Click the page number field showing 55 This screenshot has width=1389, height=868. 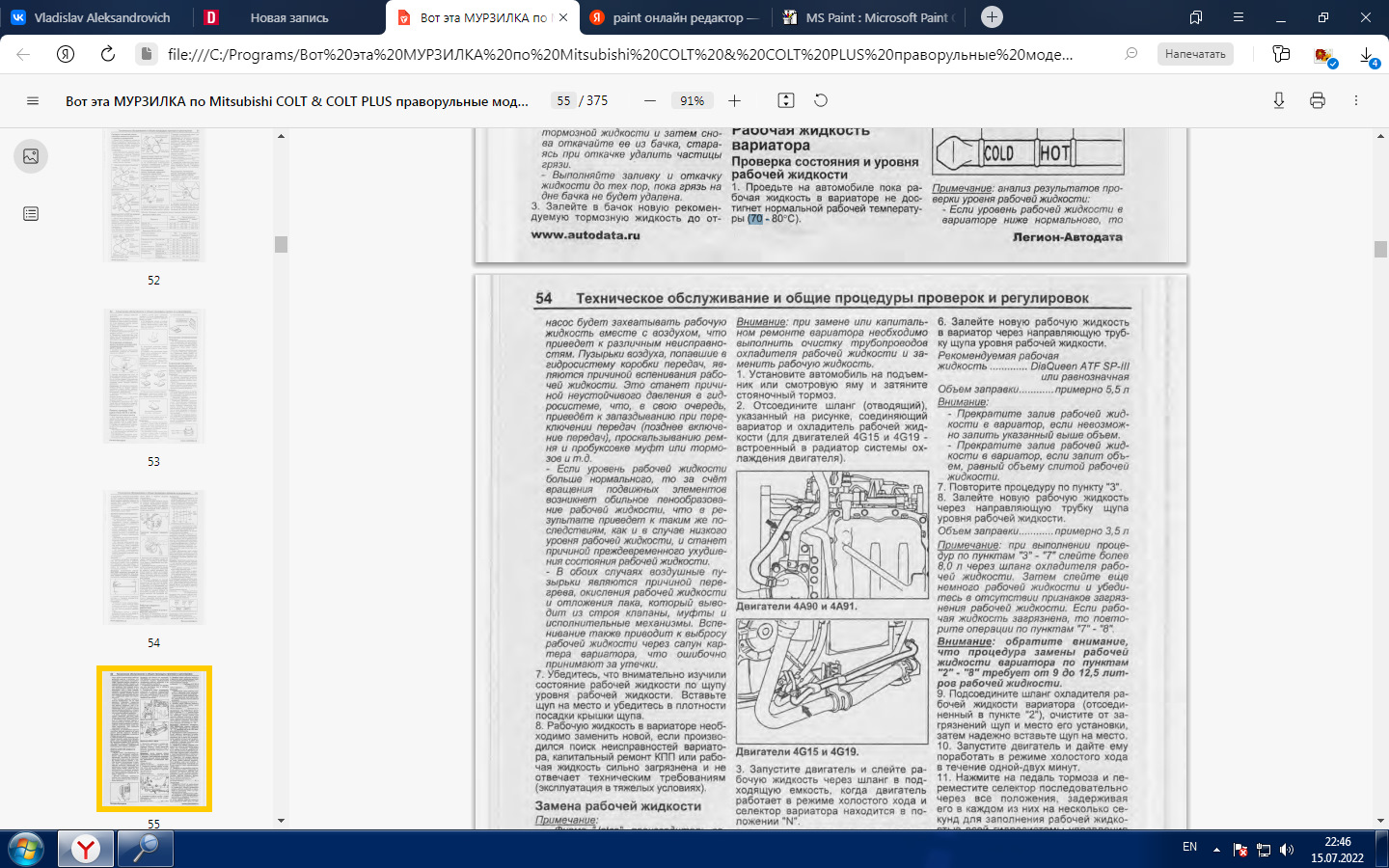pos(563,100)
